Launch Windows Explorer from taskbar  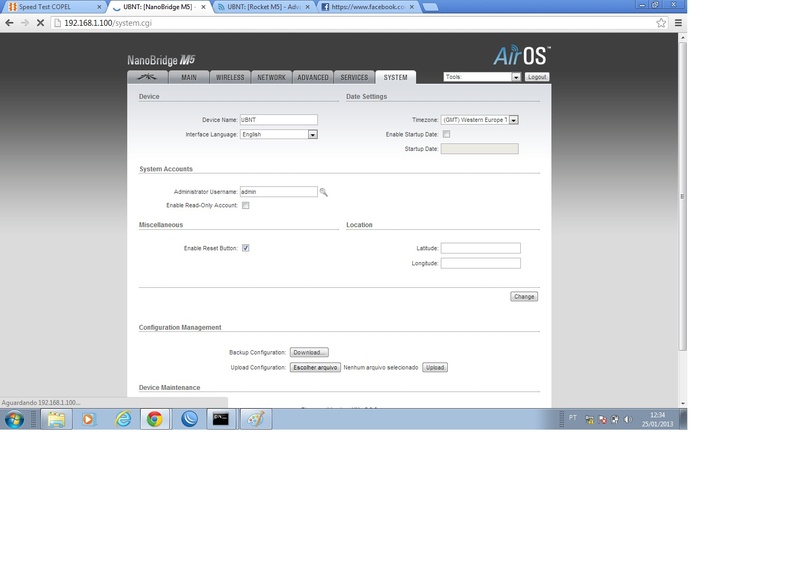tap(56, 419)
